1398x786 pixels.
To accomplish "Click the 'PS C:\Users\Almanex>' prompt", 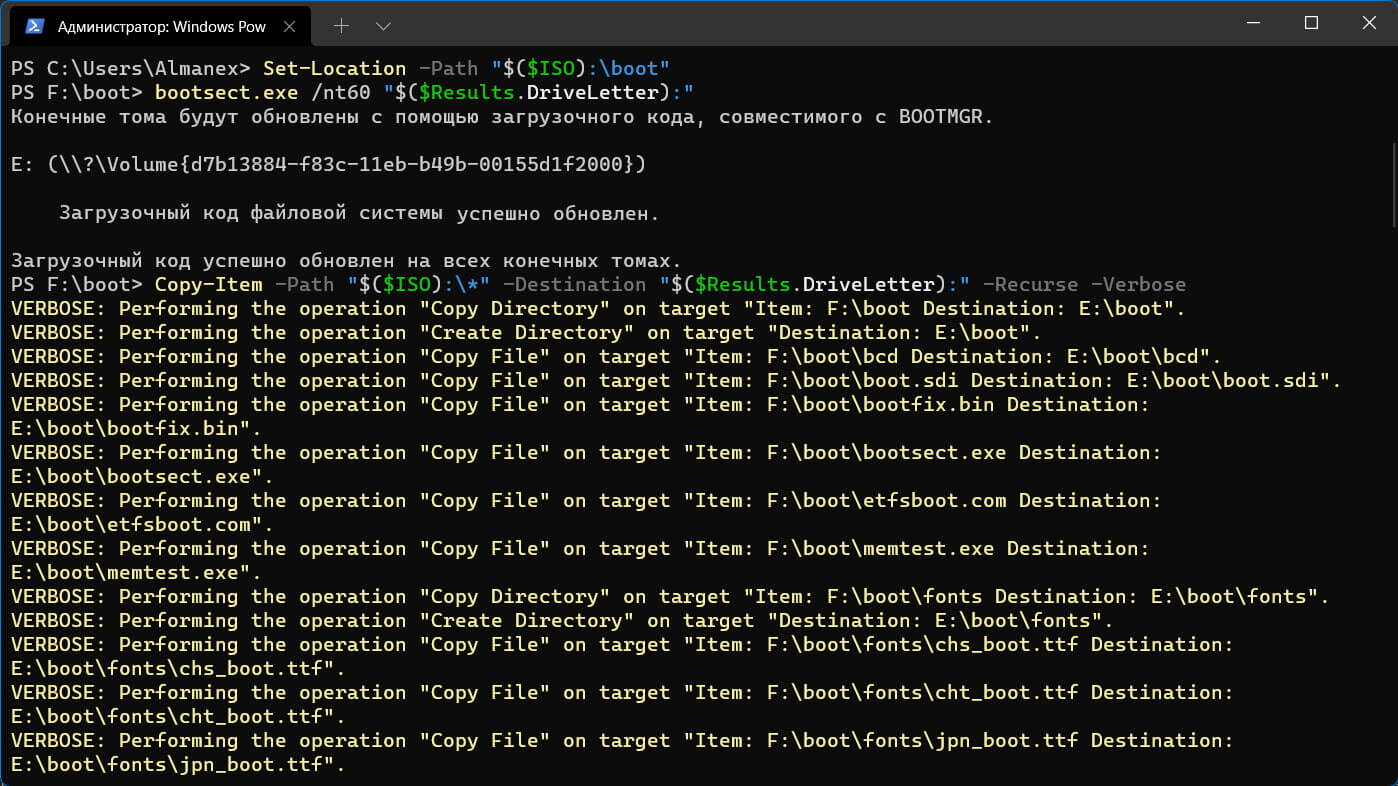I will pos(130,68).
